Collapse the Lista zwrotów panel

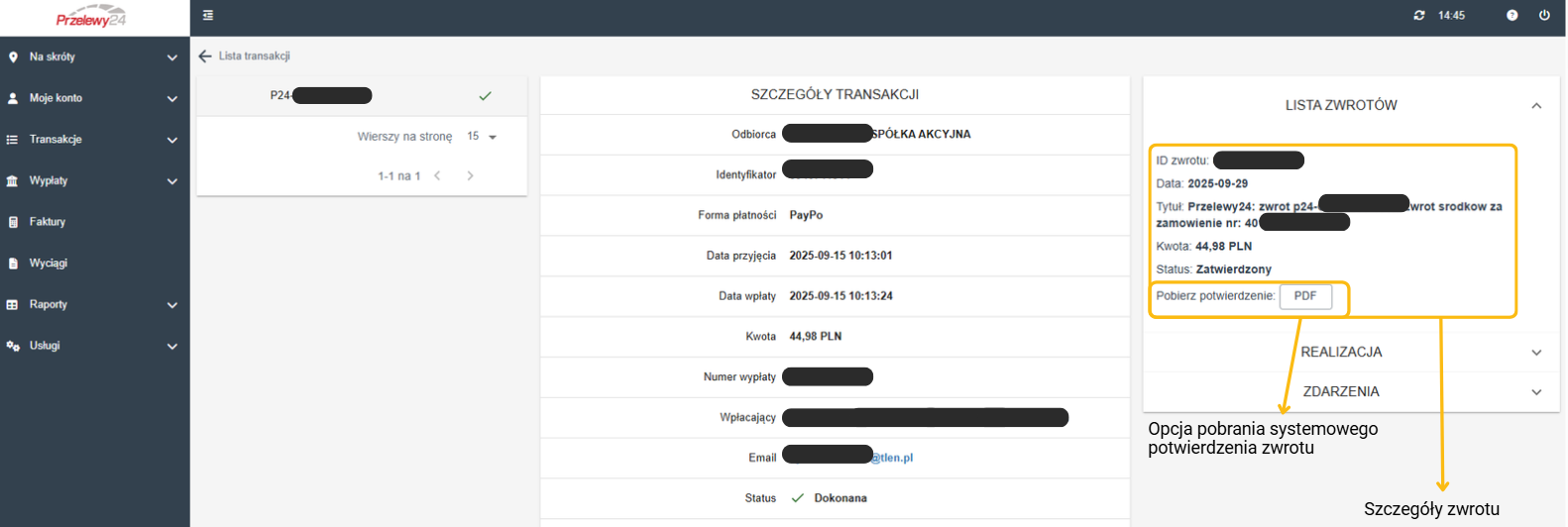(1536, 106)
